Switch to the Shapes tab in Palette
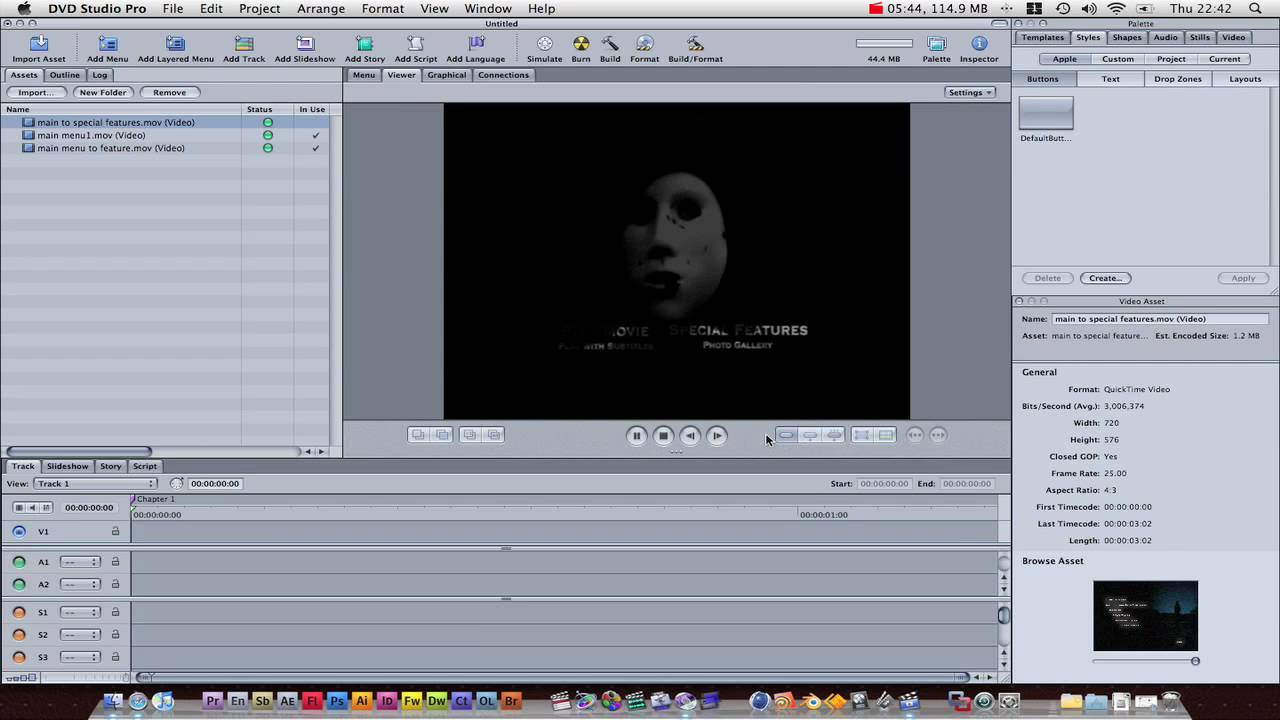Screen dimensions: 1280x720 (1127, 37)
